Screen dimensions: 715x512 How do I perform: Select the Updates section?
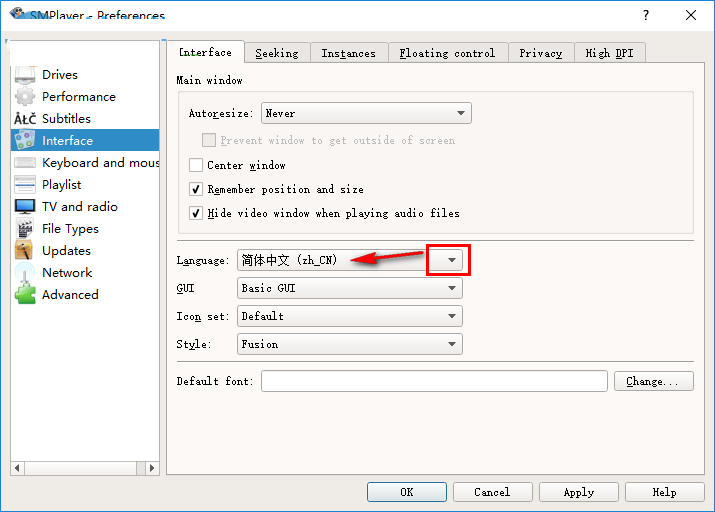pyautogui.click(x=85, y=250)
